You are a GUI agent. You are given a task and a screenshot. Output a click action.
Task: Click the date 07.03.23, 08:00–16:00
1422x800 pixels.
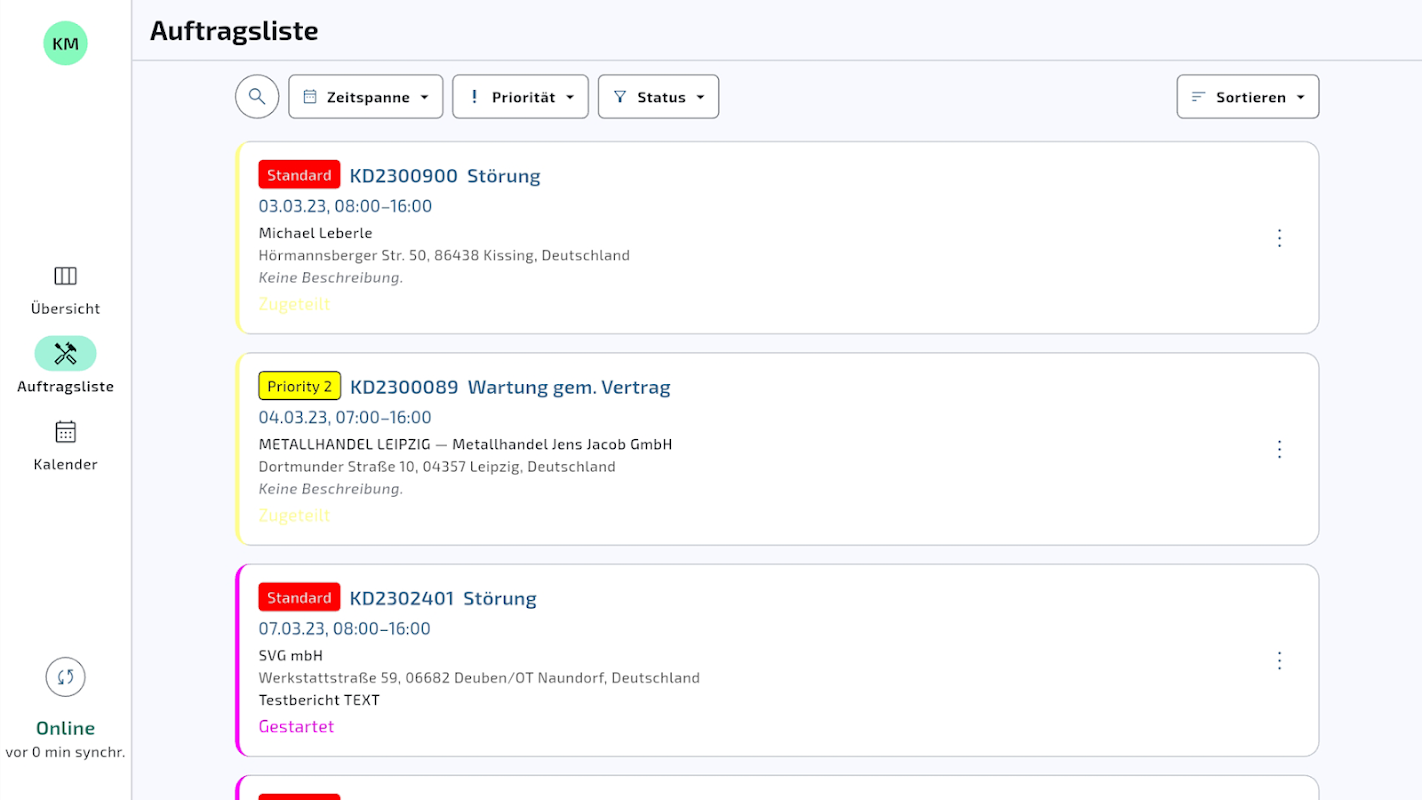[x=345, y=628]
